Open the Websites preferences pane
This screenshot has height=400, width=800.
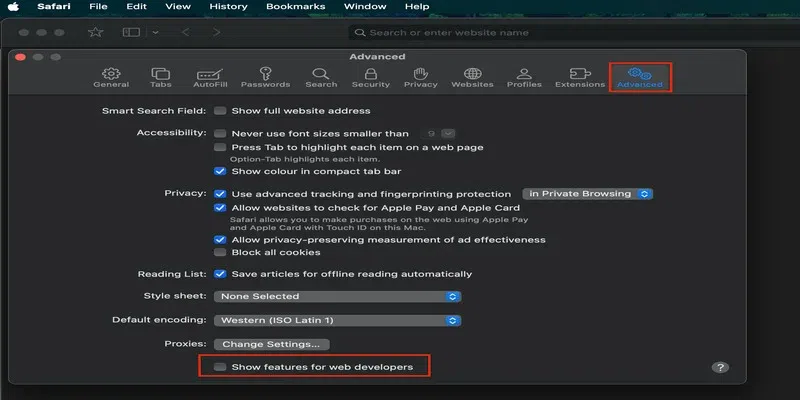pyautogui.click(x=472, y=78)
